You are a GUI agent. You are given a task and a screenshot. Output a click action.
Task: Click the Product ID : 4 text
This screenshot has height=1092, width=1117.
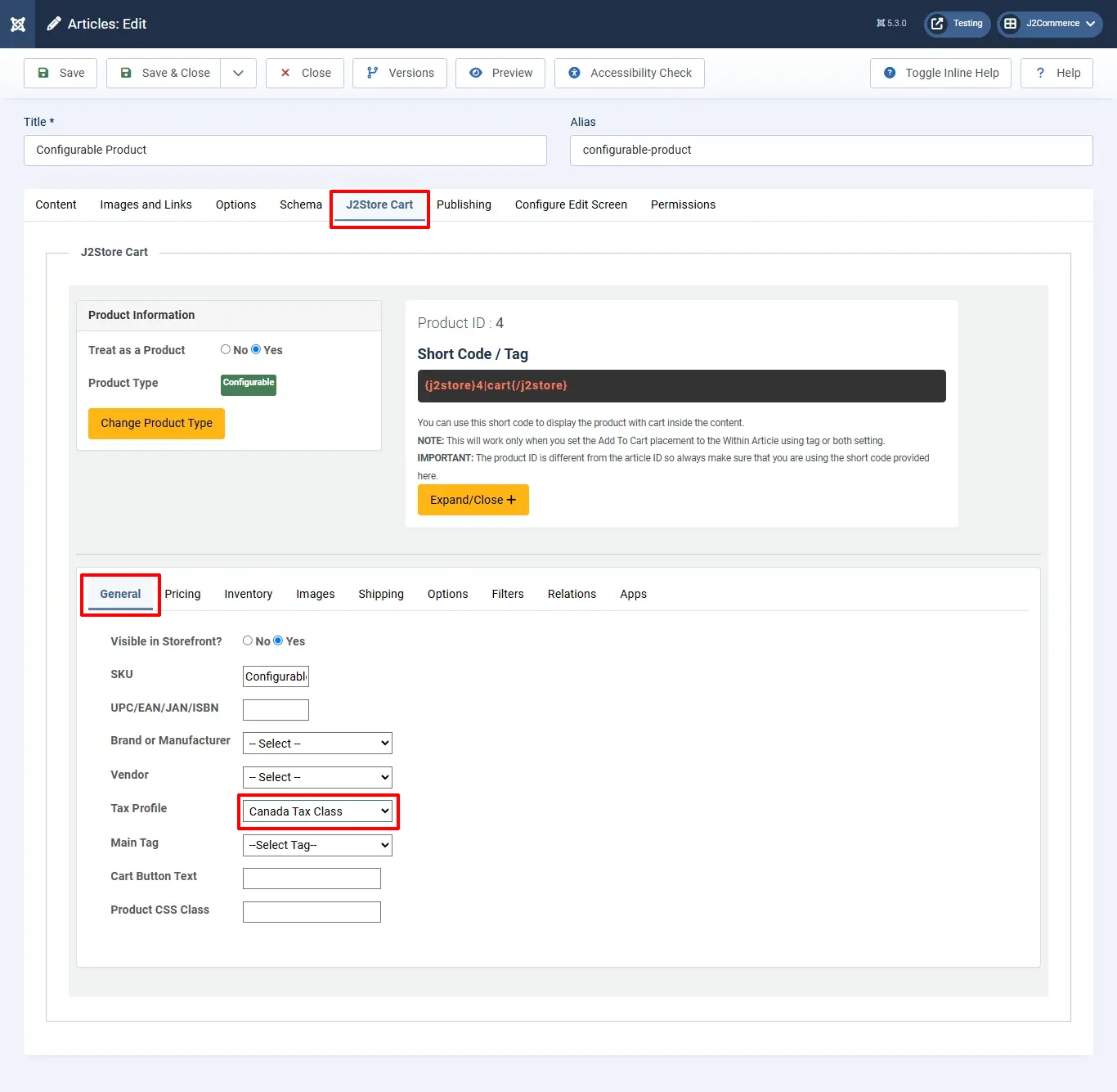coord(460,323)
